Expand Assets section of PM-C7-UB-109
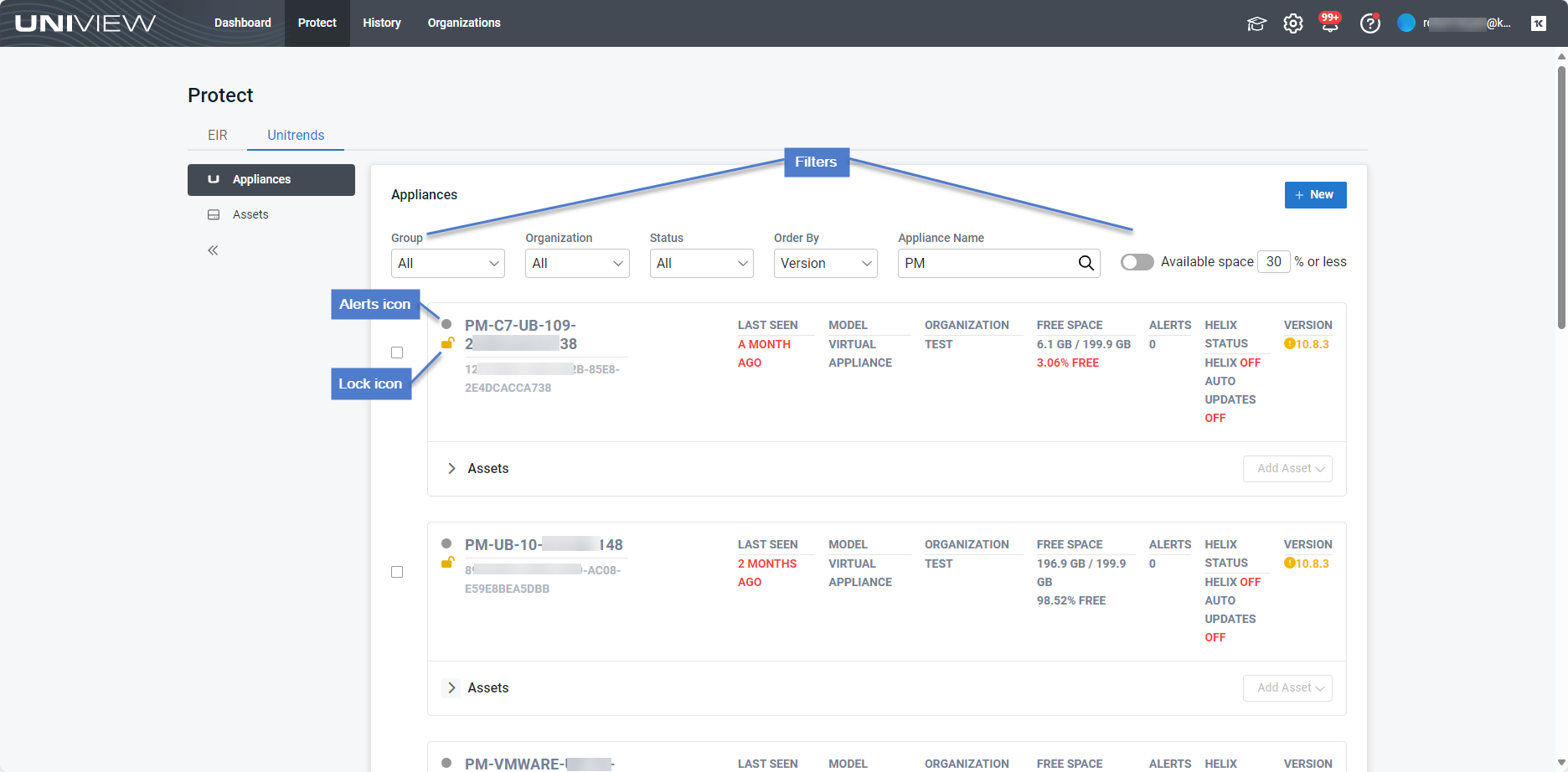 click(x=451, y=469)
